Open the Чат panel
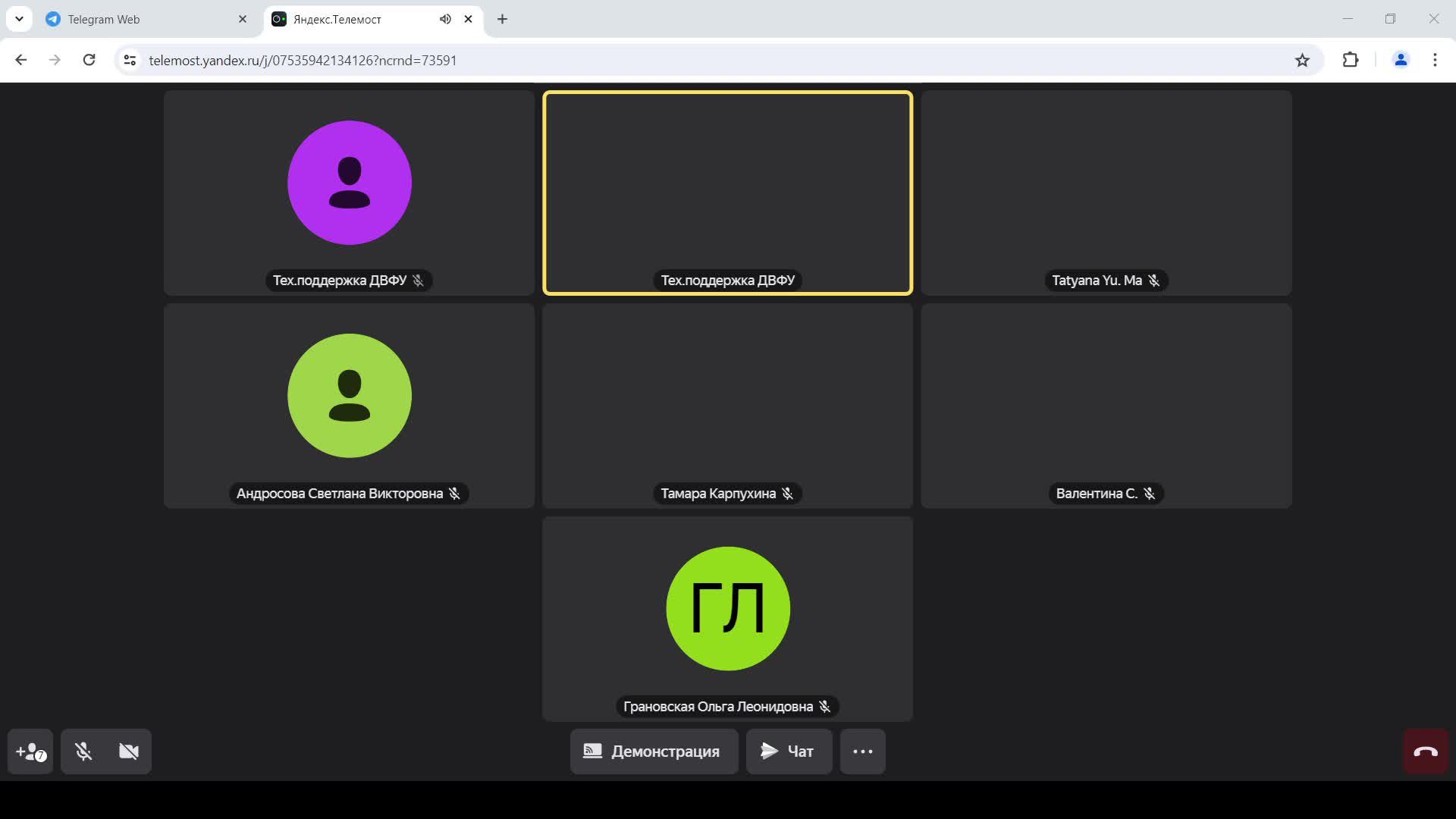The image size is (1456, 819). pos(789,752)
